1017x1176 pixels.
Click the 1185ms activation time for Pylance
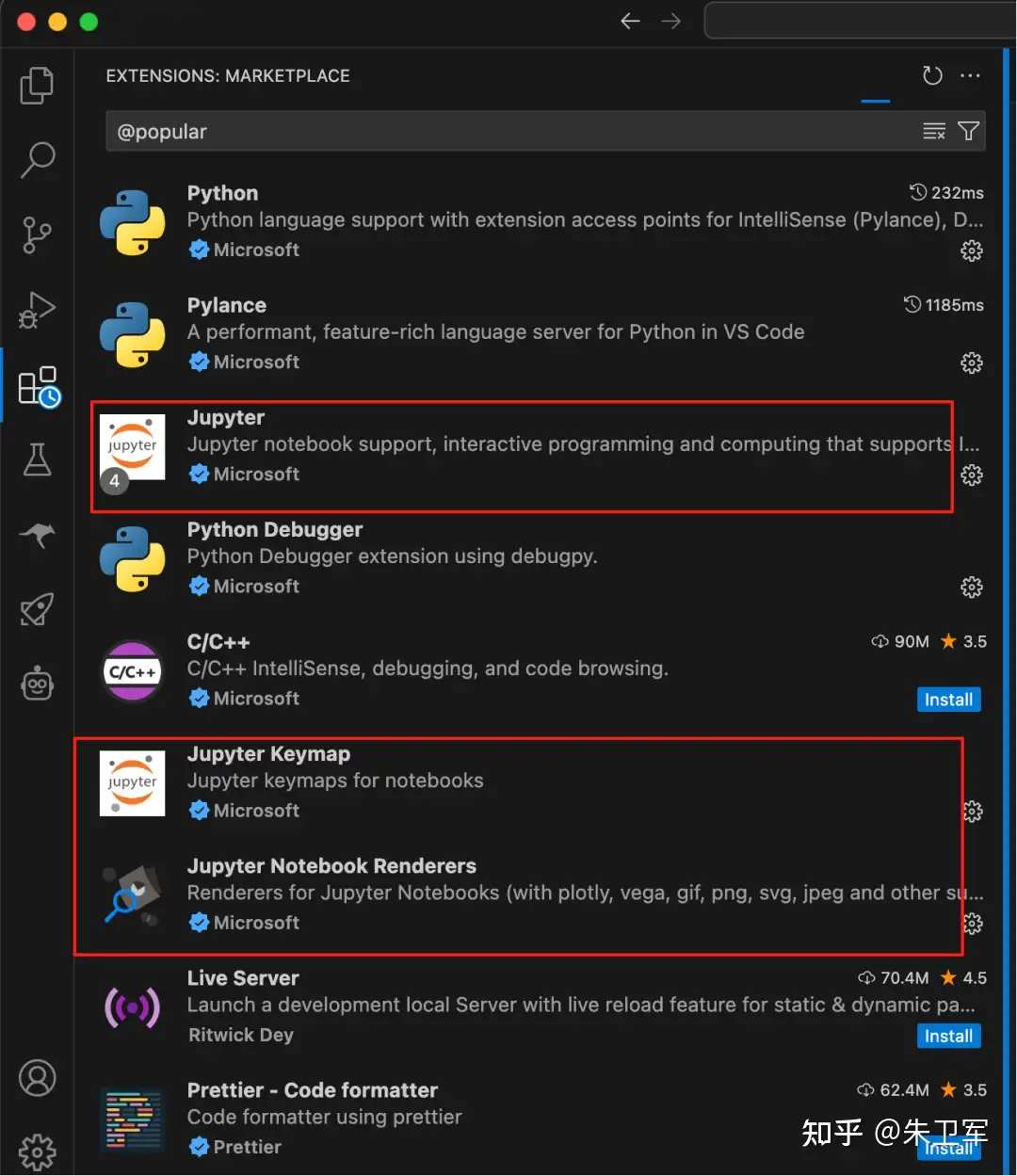tap(944, 305)
